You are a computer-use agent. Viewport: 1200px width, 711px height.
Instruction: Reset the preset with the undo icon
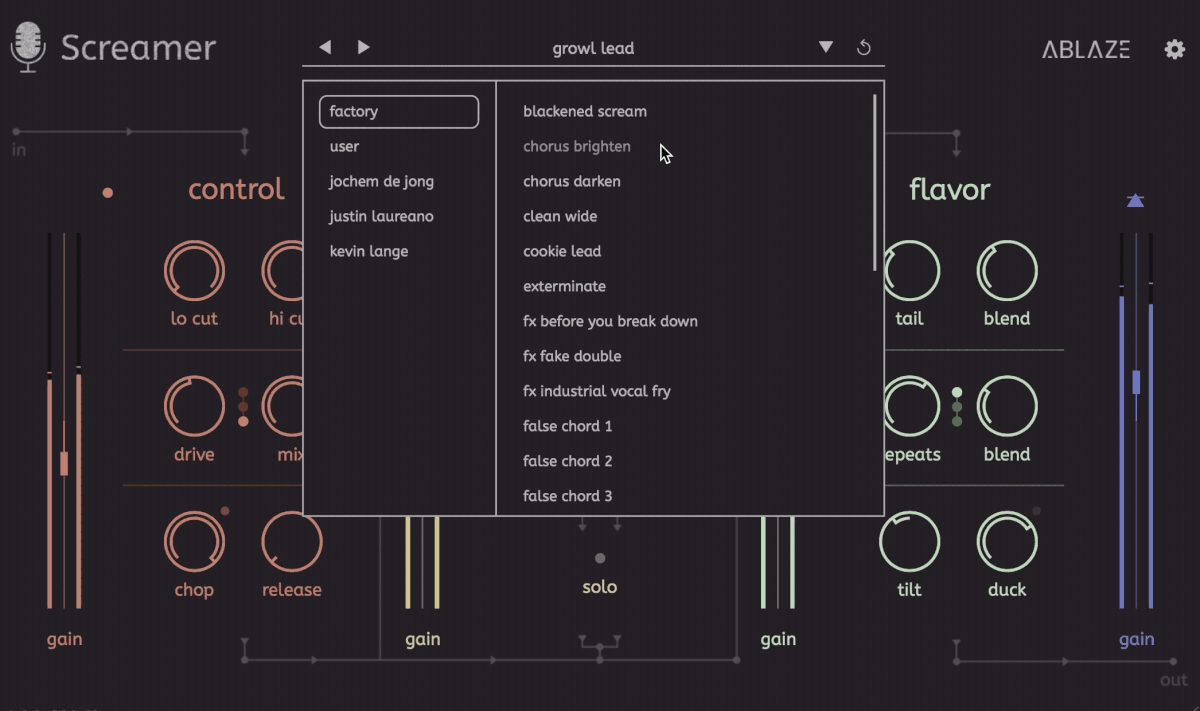tap(865, 48)
